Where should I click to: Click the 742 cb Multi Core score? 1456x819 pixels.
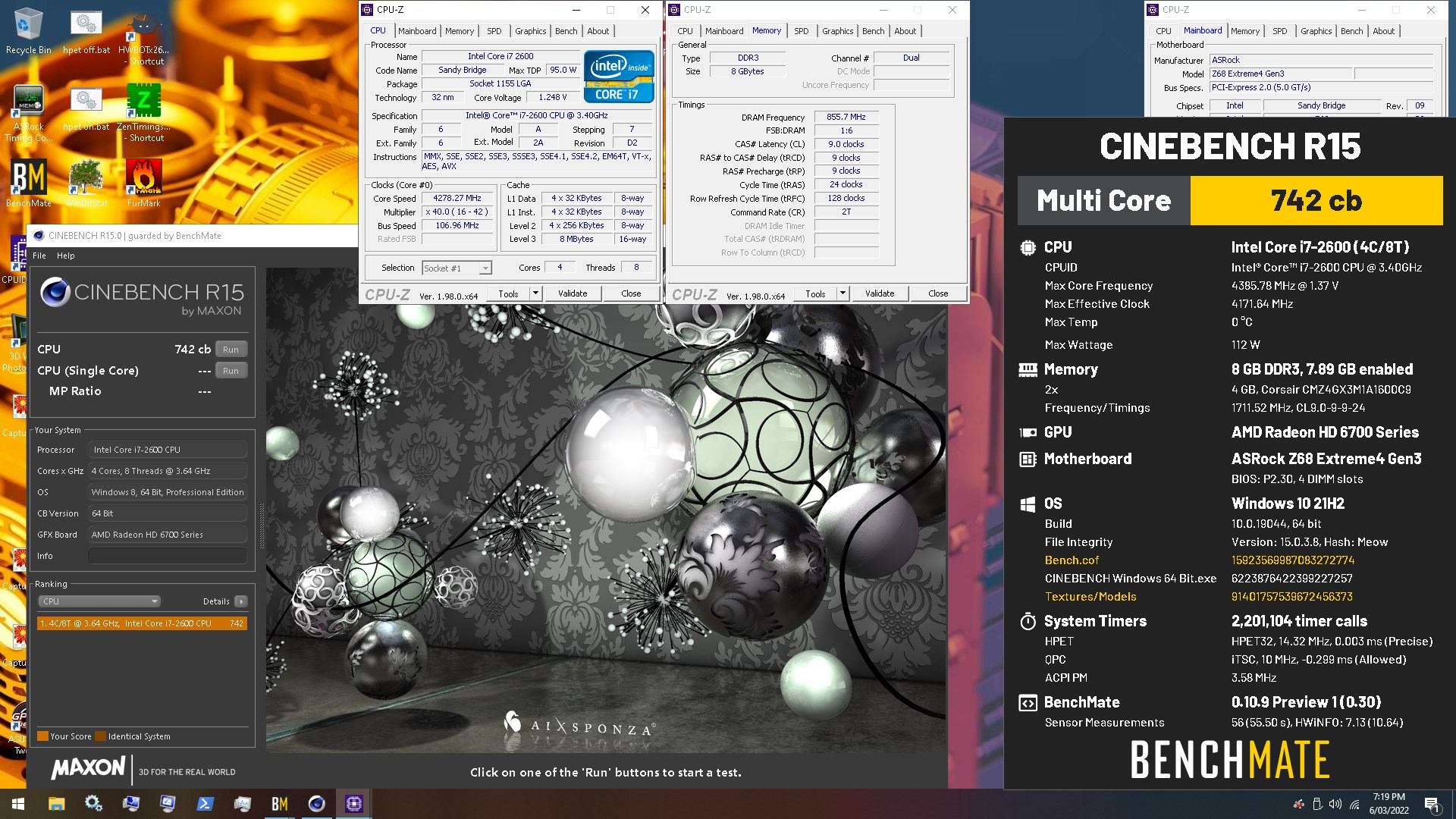tap(1316, 201)
